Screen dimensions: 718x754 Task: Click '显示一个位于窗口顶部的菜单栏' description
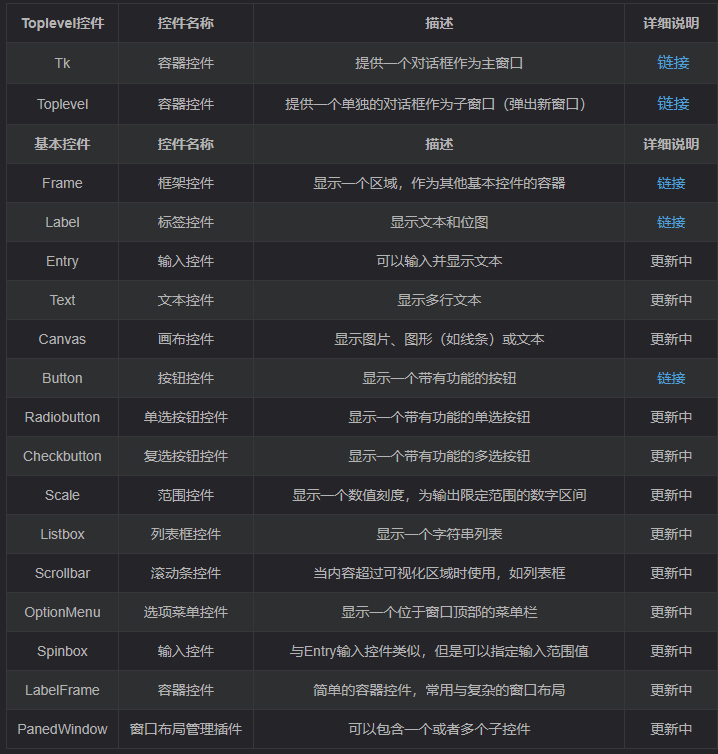point(439,612)
